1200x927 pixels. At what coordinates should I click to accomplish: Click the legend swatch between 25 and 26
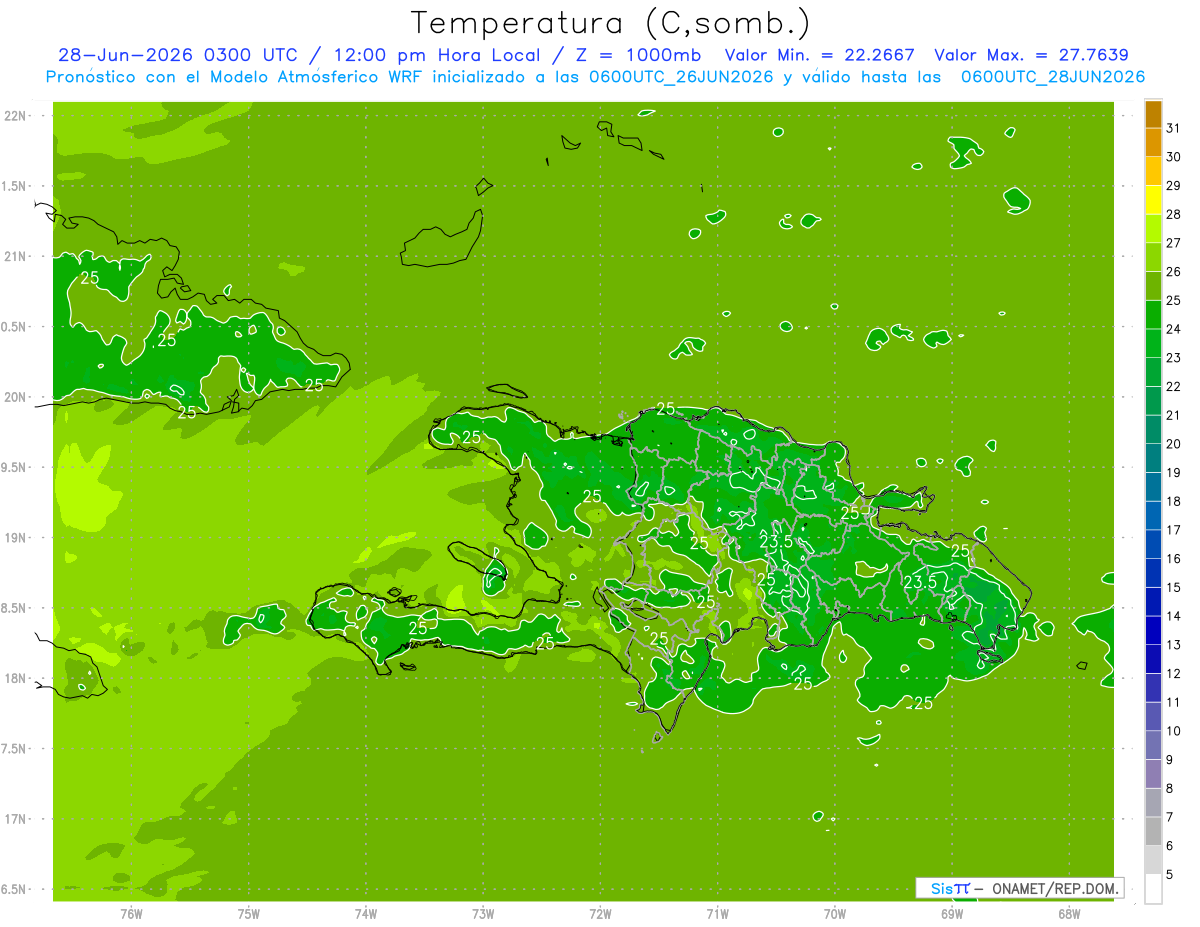pos(1153,286)
